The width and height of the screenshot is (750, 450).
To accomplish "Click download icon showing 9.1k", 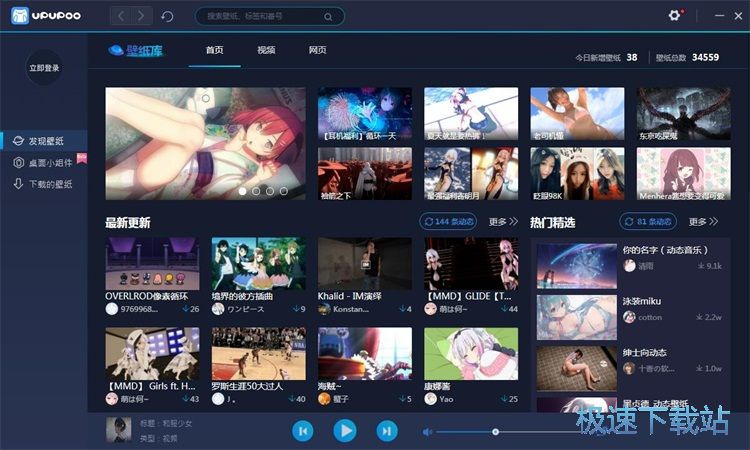I will click(x=701, y=266).
